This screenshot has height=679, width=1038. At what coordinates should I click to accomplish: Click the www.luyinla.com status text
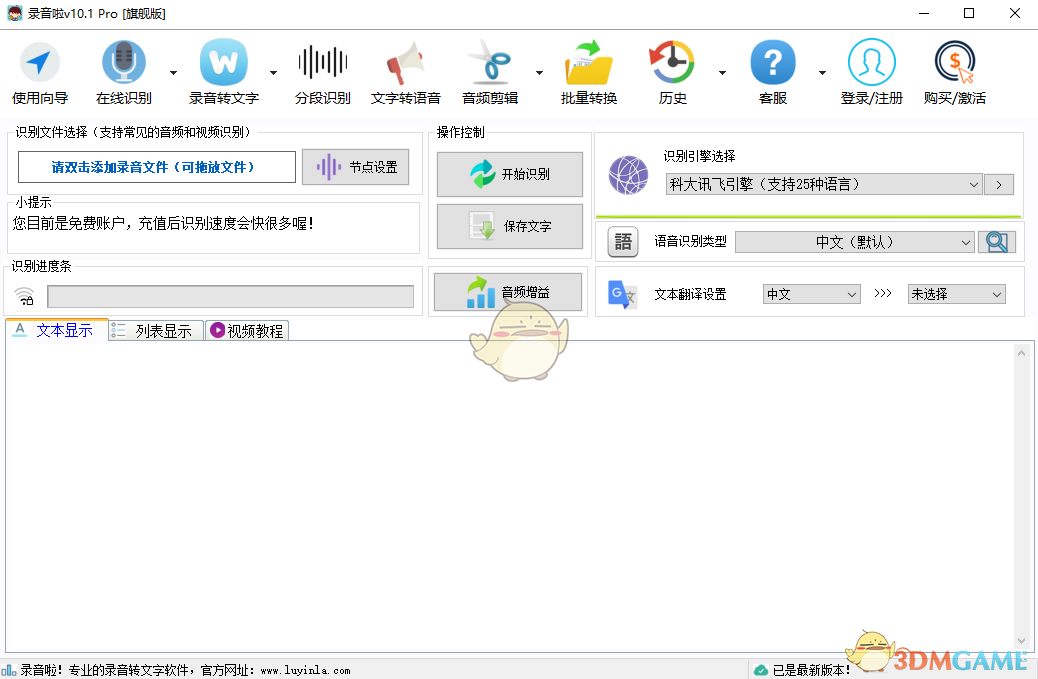tap(305, 670)
